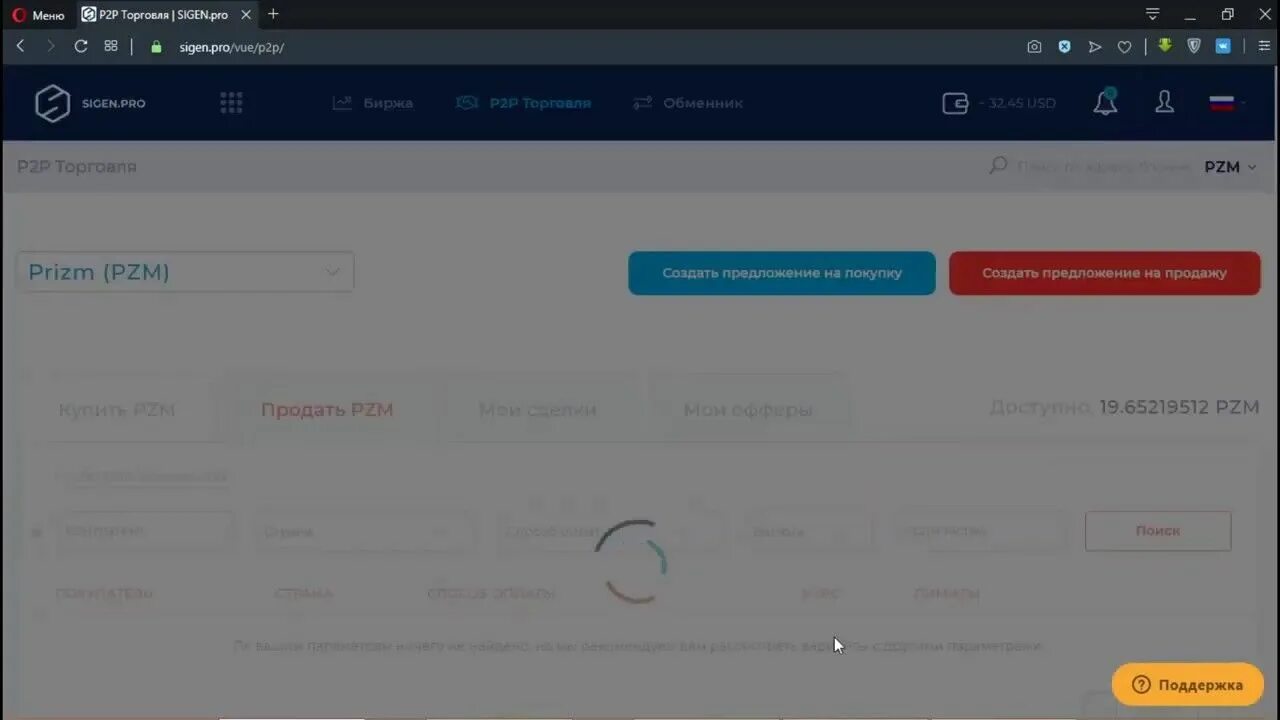
Task: Reload the sigen.pro page
Action: click(x=81, y=46)
